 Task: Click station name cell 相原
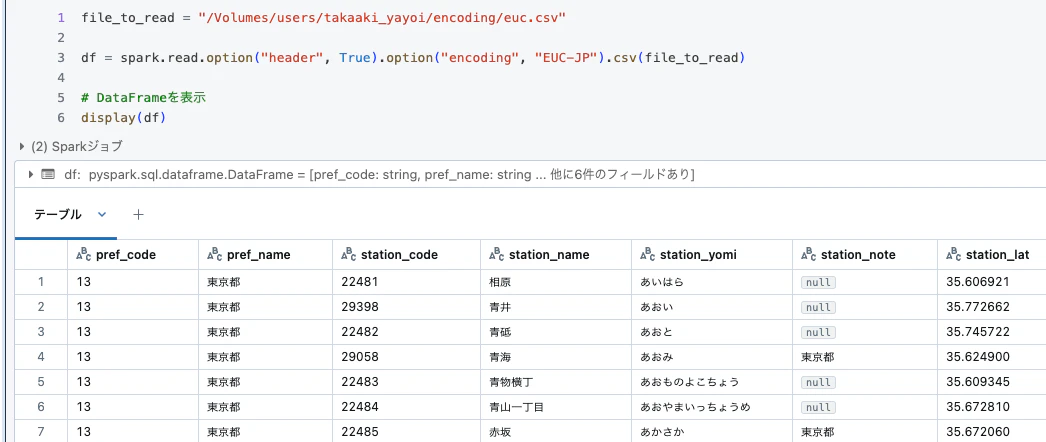(x=556, y=282)
